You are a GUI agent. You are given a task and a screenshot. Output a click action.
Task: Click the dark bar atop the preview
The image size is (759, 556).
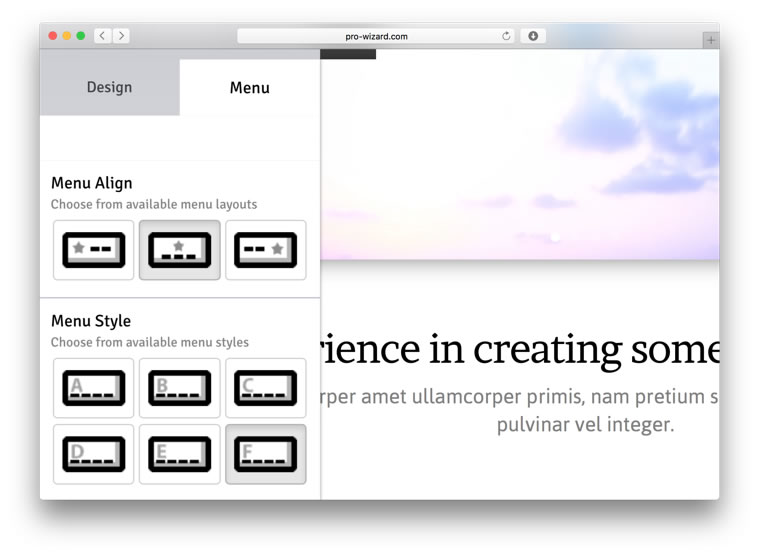(348, 54)
